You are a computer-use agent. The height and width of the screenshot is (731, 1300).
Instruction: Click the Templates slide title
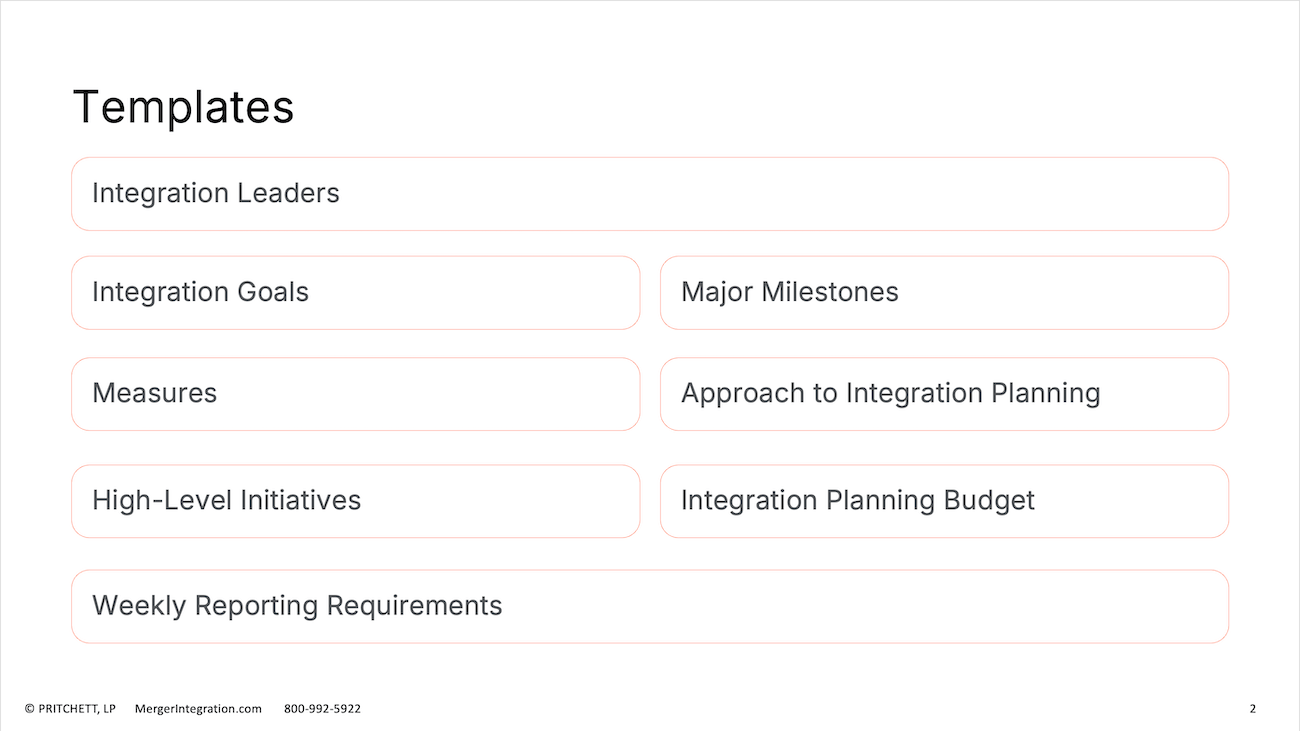[184, 107]
